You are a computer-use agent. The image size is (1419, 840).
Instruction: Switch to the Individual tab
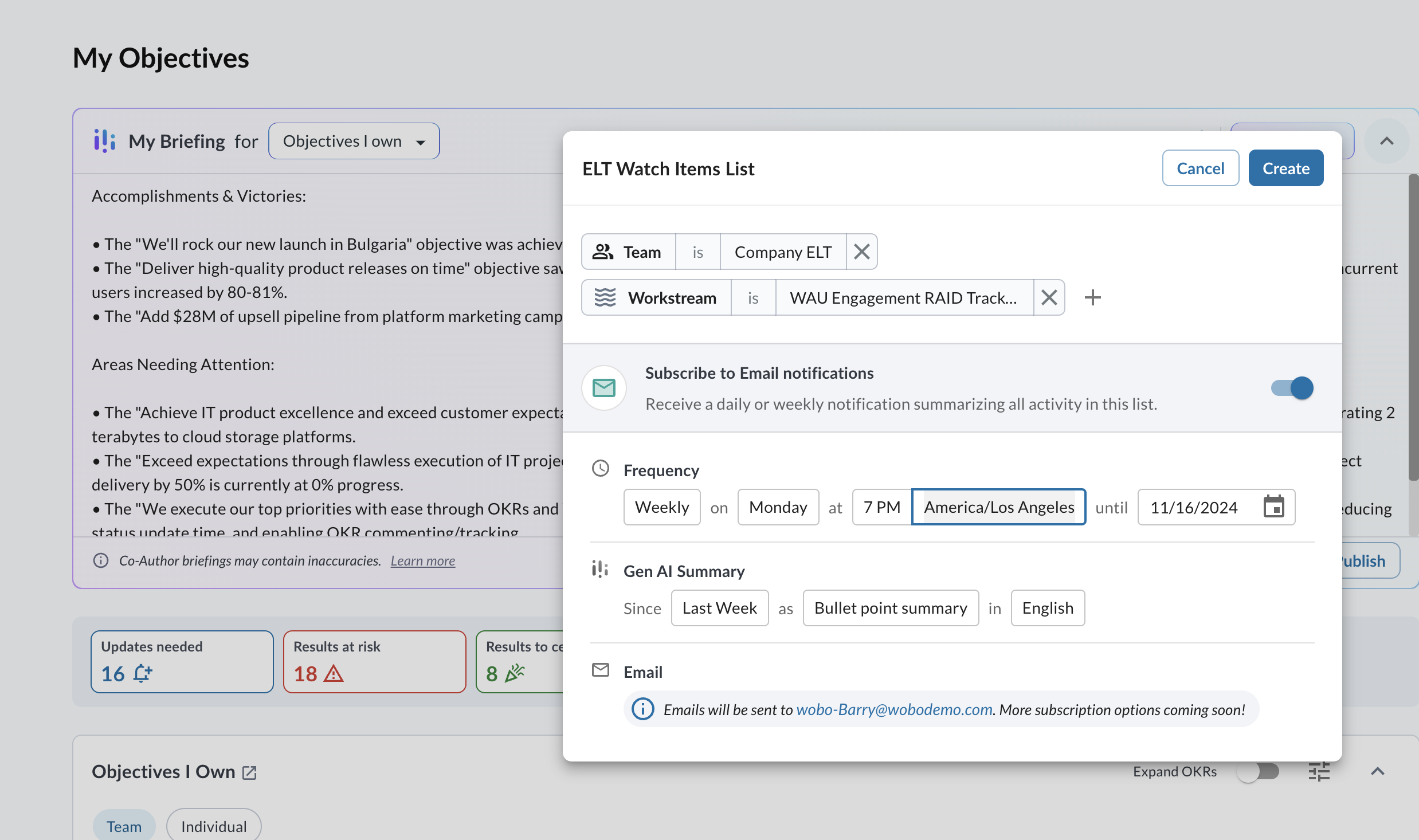(214, 826)
